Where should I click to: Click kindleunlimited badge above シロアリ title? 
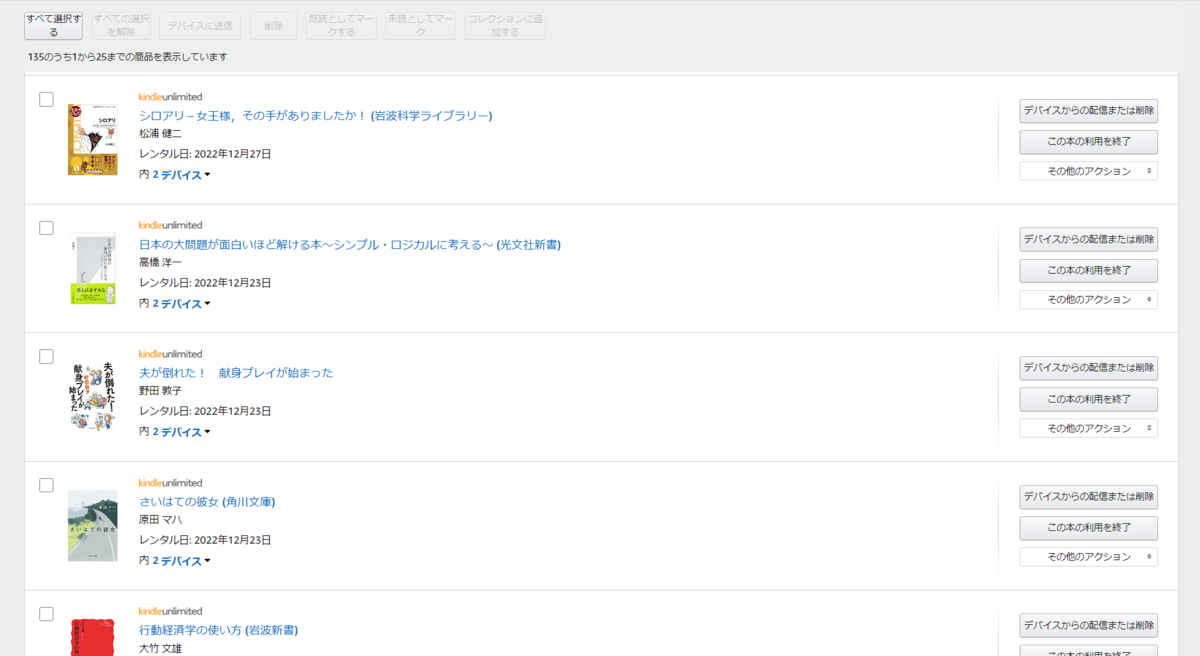(170, 97)
